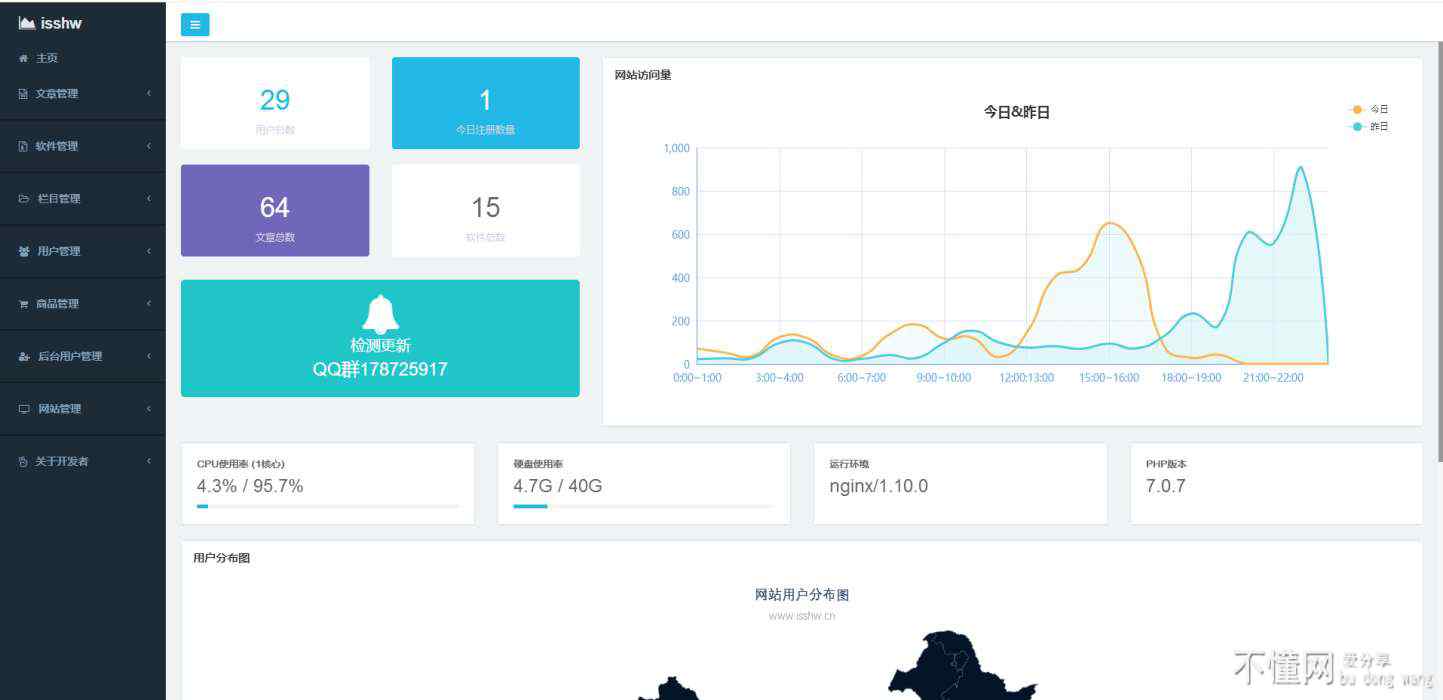Viewport: 1443px width, 700px height.
Task: Click the home icon beside 主页
Action: pyautogui.click(x=23, y=59)
